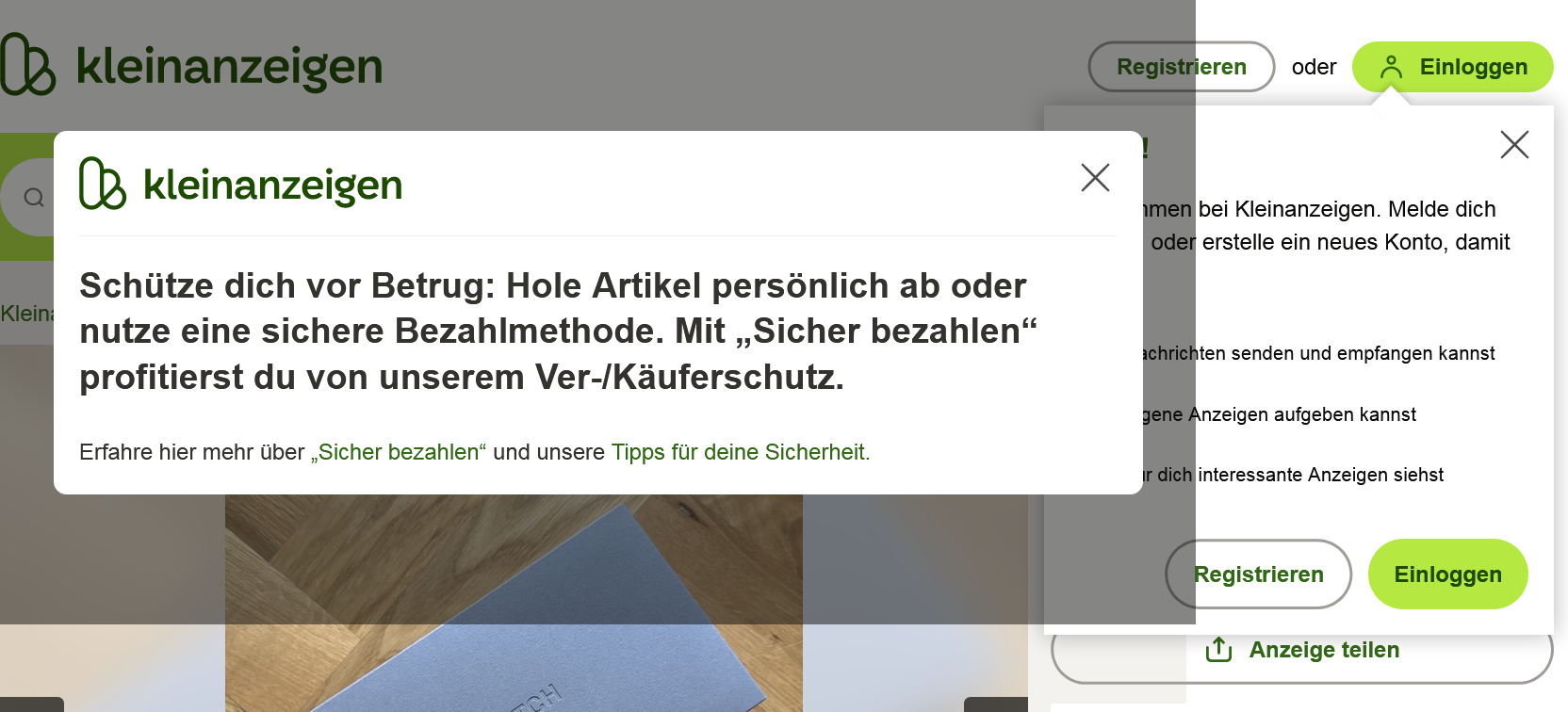
Task: Open the Kleinanzeigen breadcrumb link
Action: pyautogui.click(x=27, y=314)
